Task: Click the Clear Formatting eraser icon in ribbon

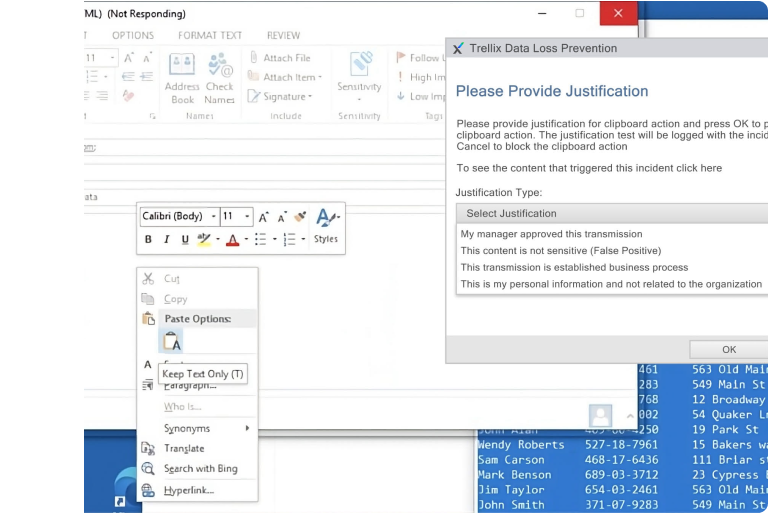Action: coord(128,96)
